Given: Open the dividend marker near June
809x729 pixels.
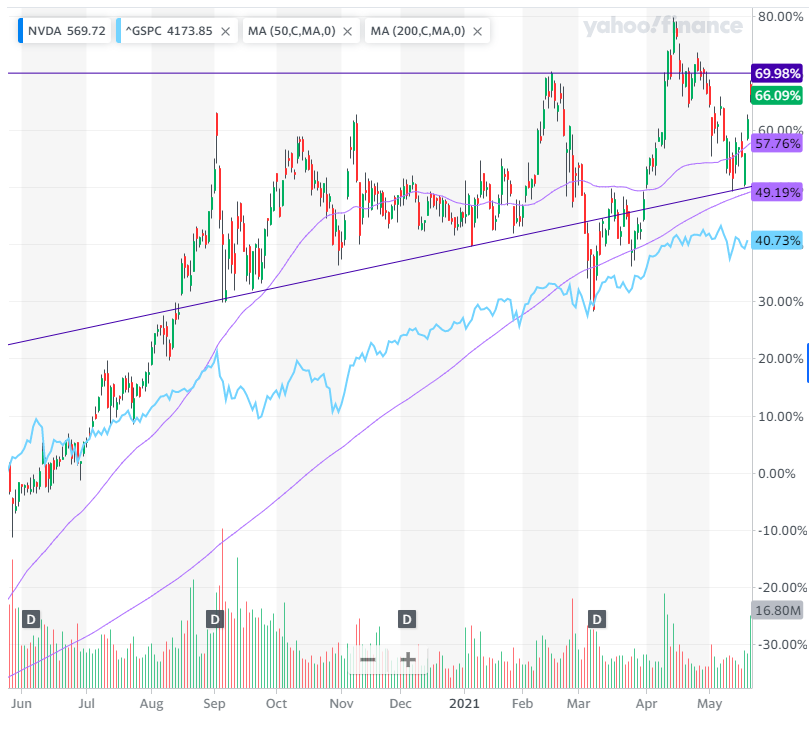Looking at the screenshot, I should coord(31,619).
